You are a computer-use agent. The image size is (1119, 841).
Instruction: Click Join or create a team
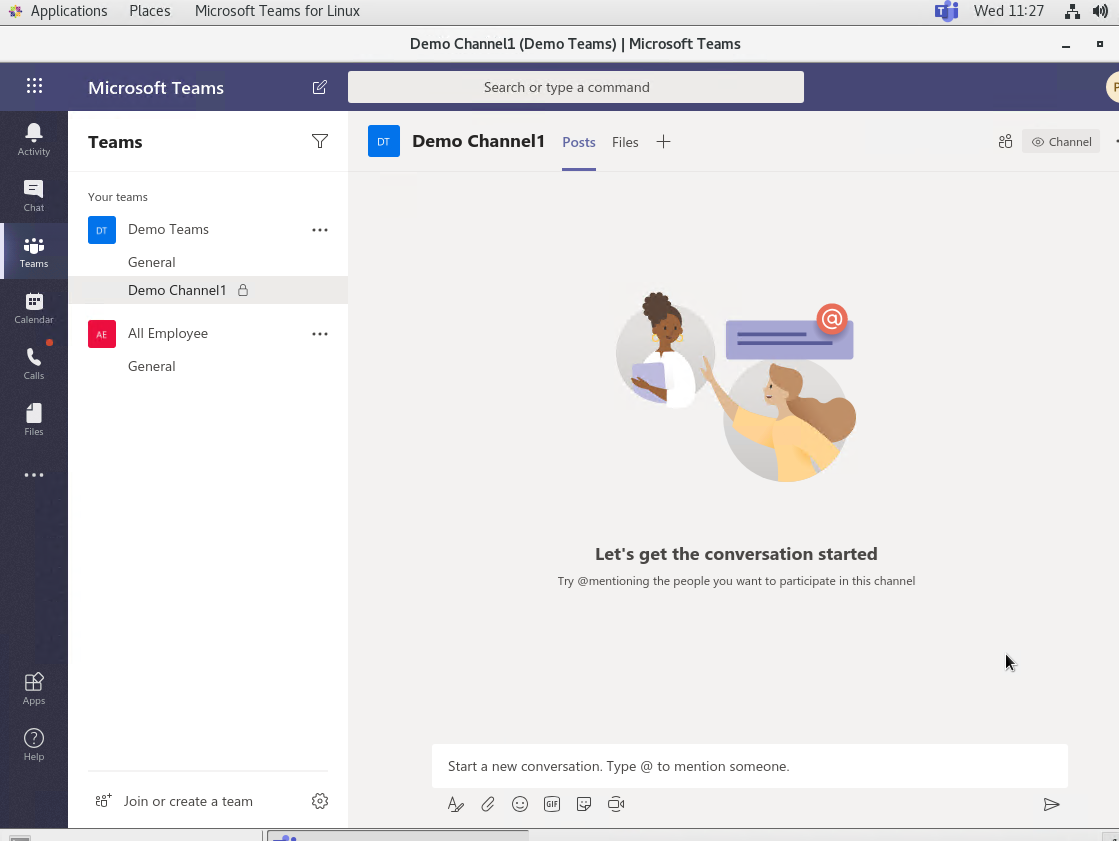click(188, 801)
